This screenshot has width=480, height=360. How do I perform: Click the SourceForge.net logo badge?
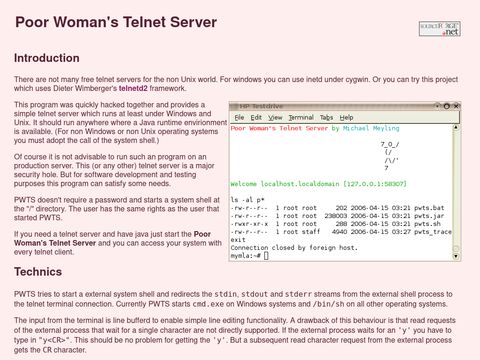click(x=440, y=29)
